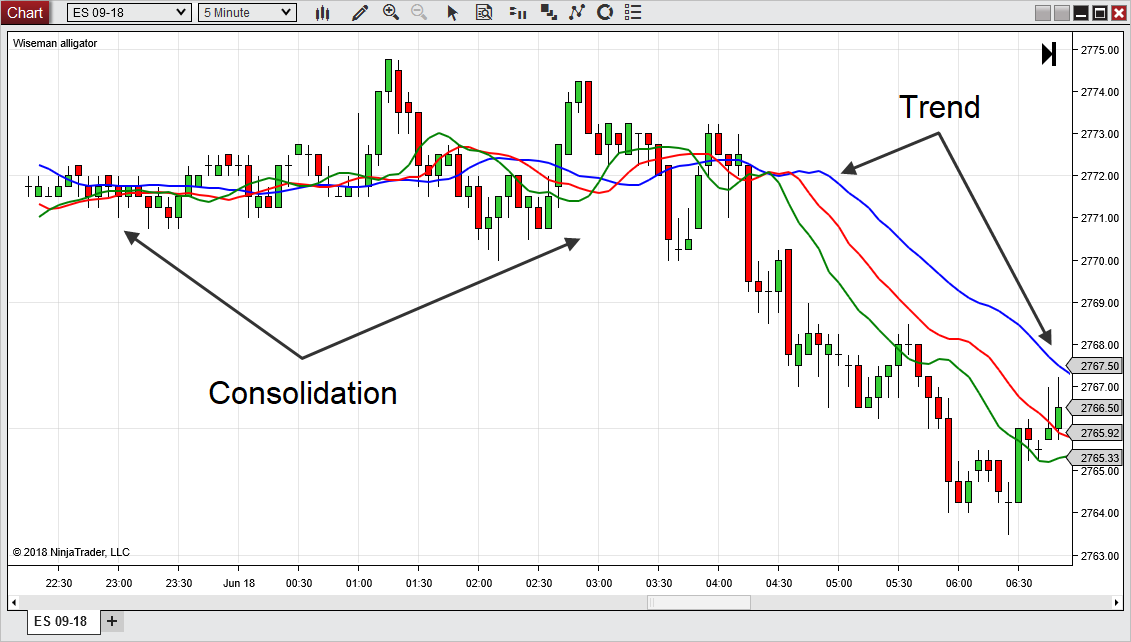1131x642 pixels.
Task: Open the Chart Trader icon
Action: tap(517, 13)
